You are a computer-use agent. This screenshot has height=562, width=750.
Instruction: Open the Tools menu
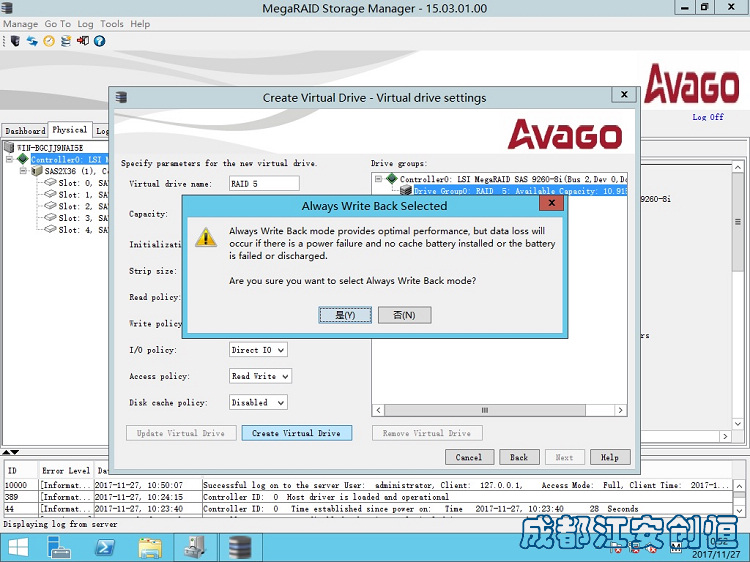[111, 24]
